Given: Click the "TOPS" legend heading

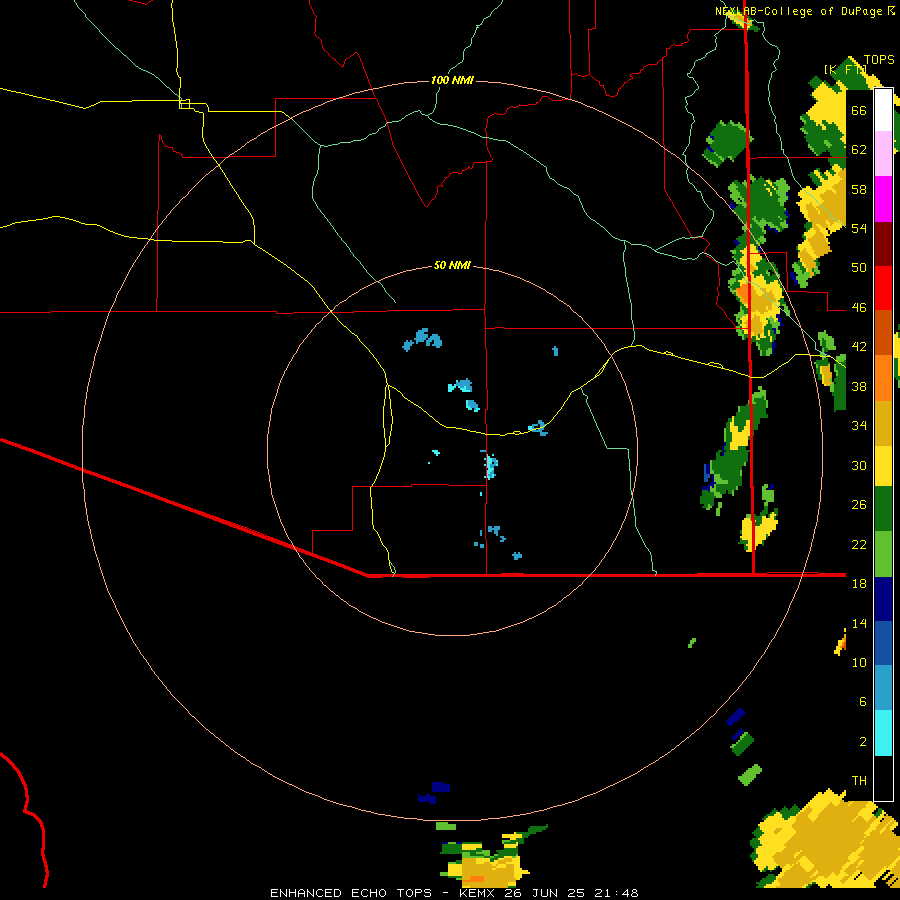Looking at the screenshot, I should tap(879, 60).
